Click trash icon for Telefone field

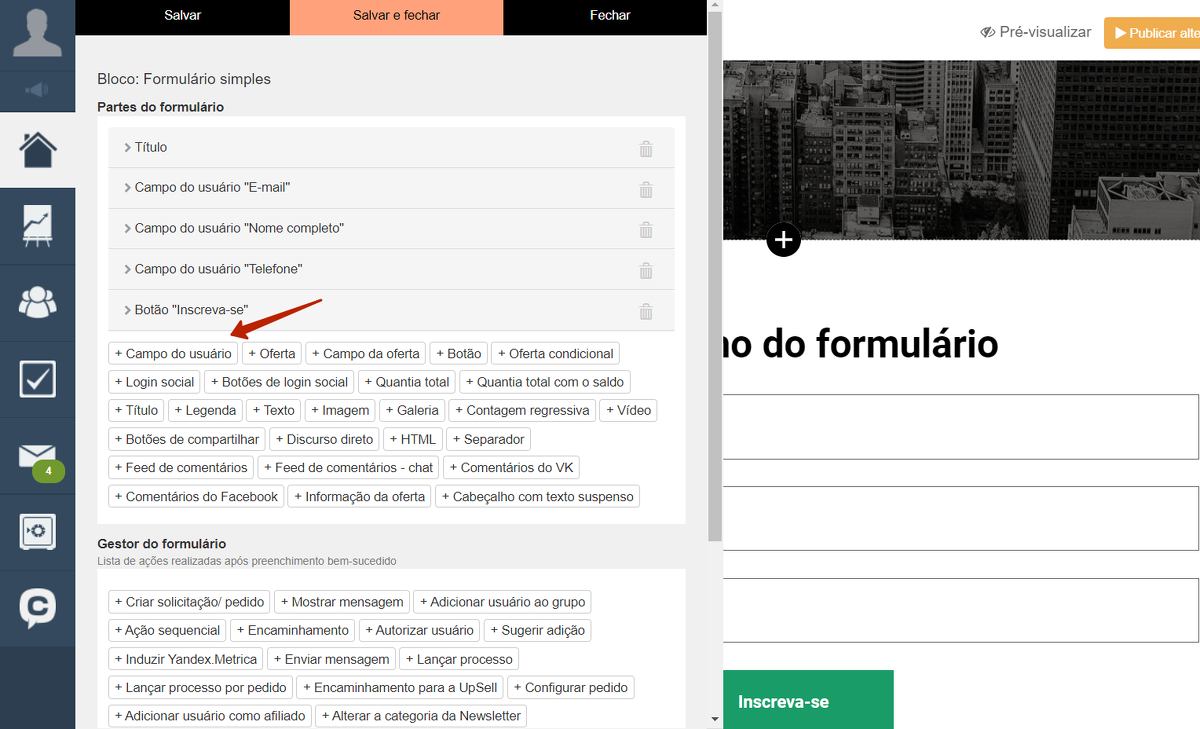pos(646,271)
